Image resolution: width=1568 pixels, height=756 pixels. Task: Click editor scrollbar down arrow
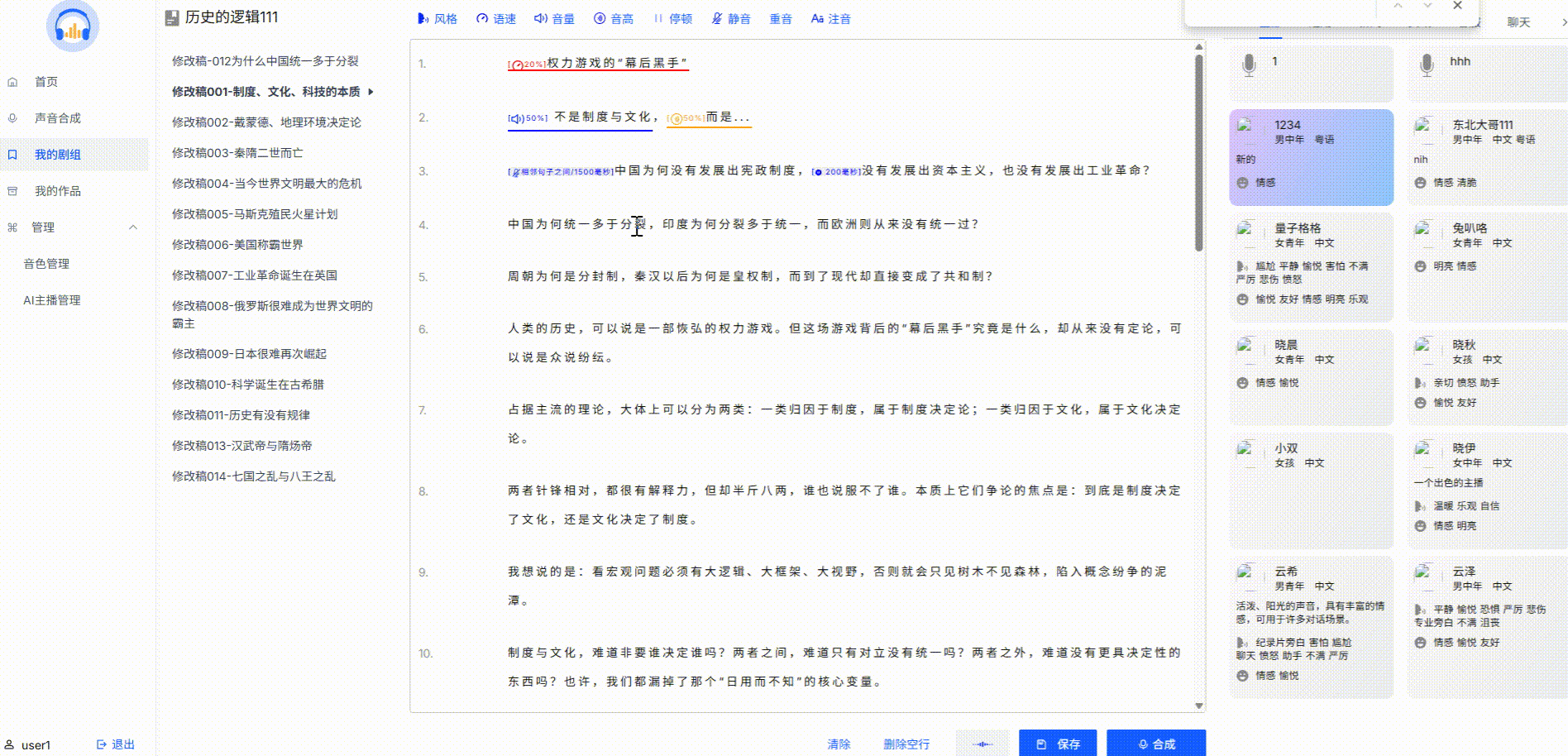(x=1198, y=706)
